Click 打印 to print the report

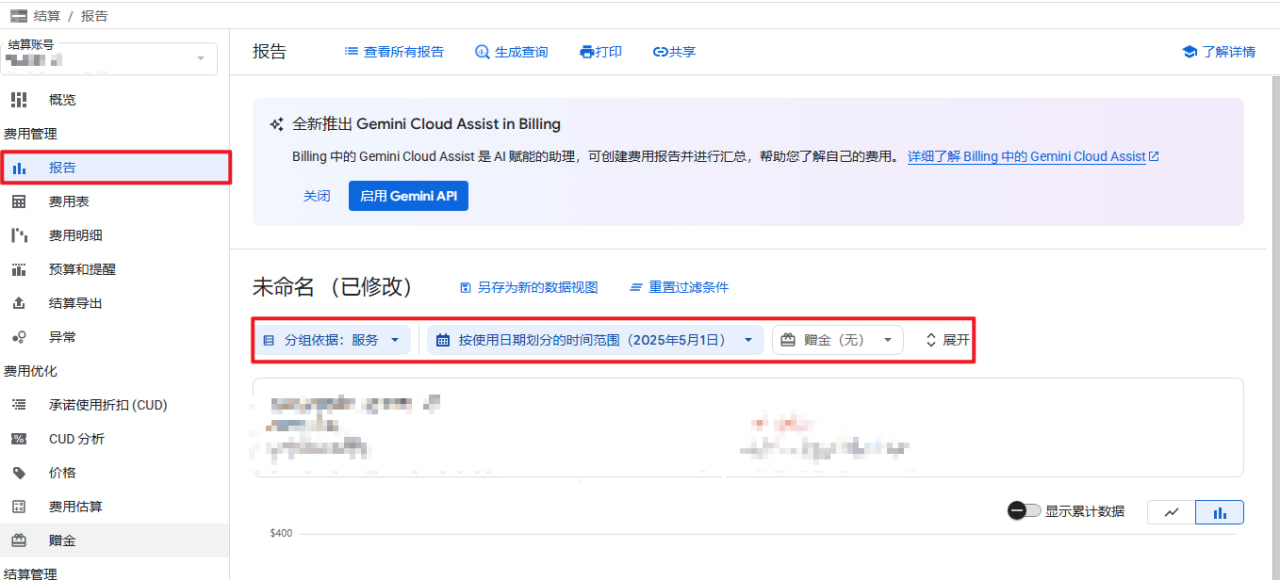click(601, 52)
